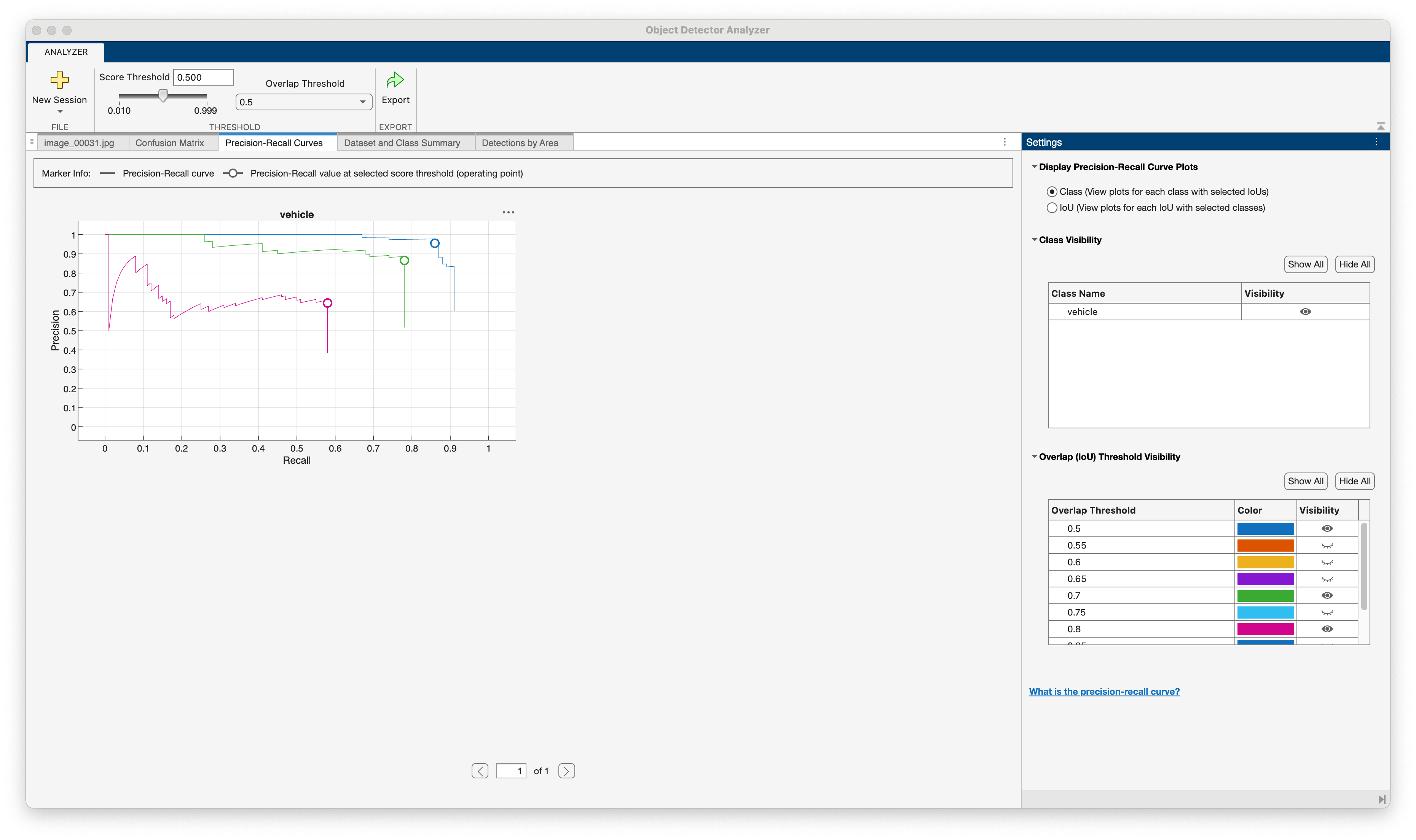The height and width of the screenshot is (840, 1416).
Task: Click Hide All under Class Visibility
Action: [x=1354, y=264]
